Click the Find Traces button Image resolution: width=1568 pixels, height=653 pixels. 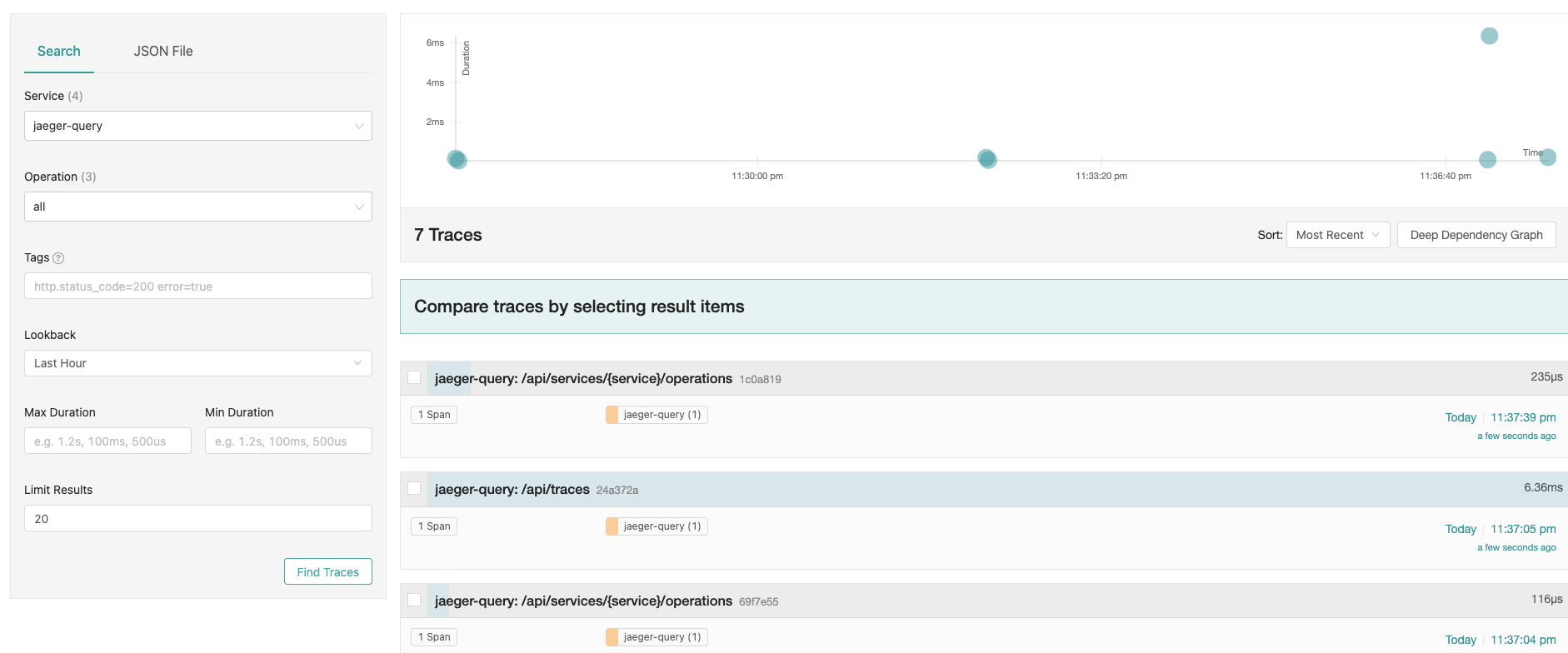tap(328, 571)
